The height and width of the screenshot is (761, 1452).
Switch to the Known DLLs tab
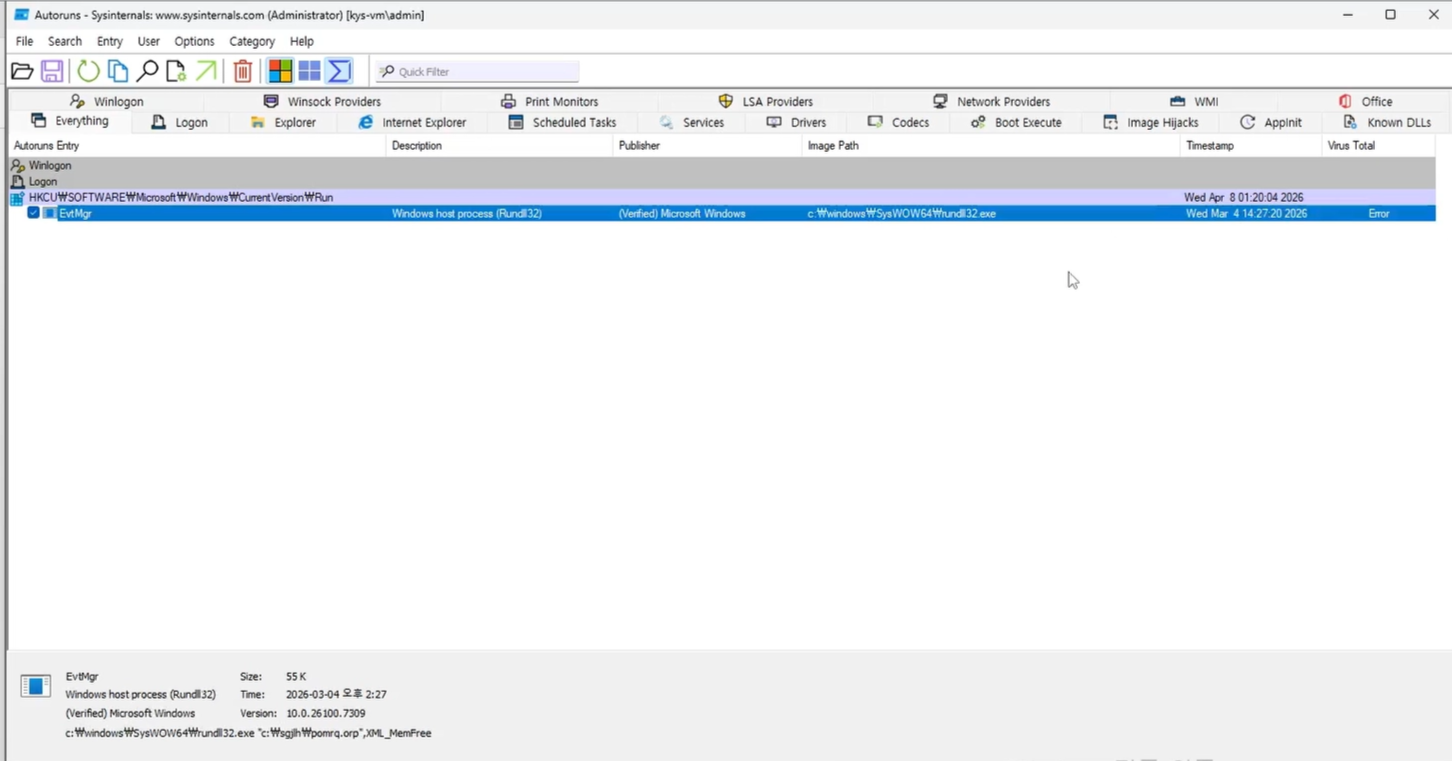pyautogui.click(x=1386, y=122)
